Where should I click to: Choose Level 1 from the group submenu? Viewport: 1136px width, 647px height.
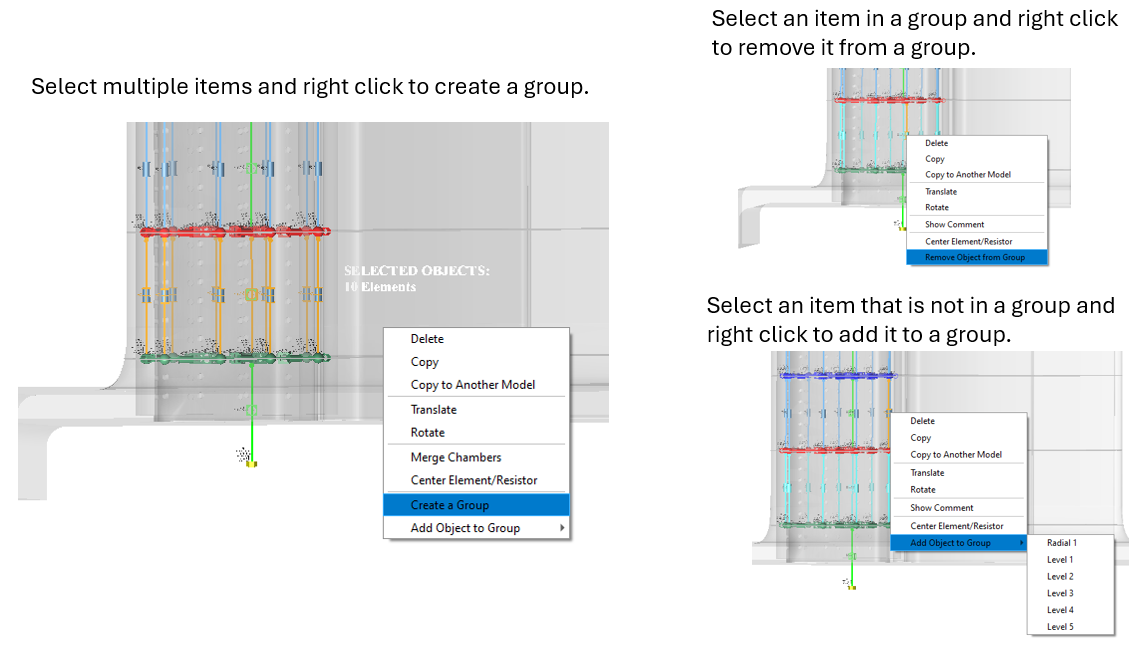coord(1060,560)
